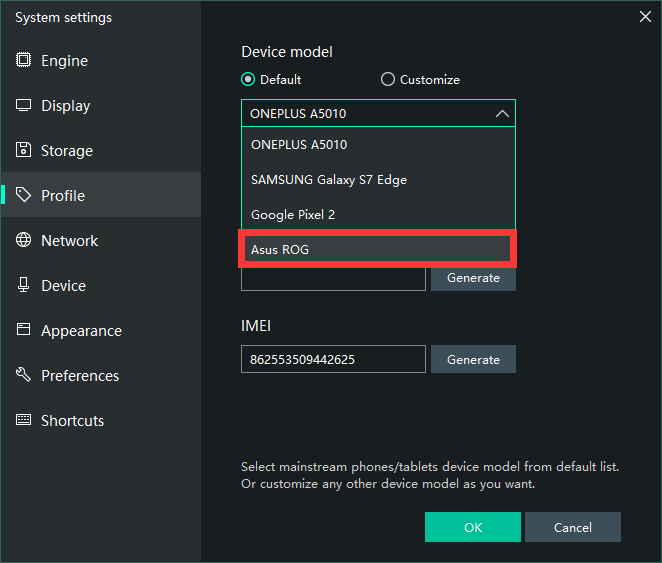Collapse the device model dropdown arrow
This screenshot has height=563, width=662.
(x=502, y=114)
